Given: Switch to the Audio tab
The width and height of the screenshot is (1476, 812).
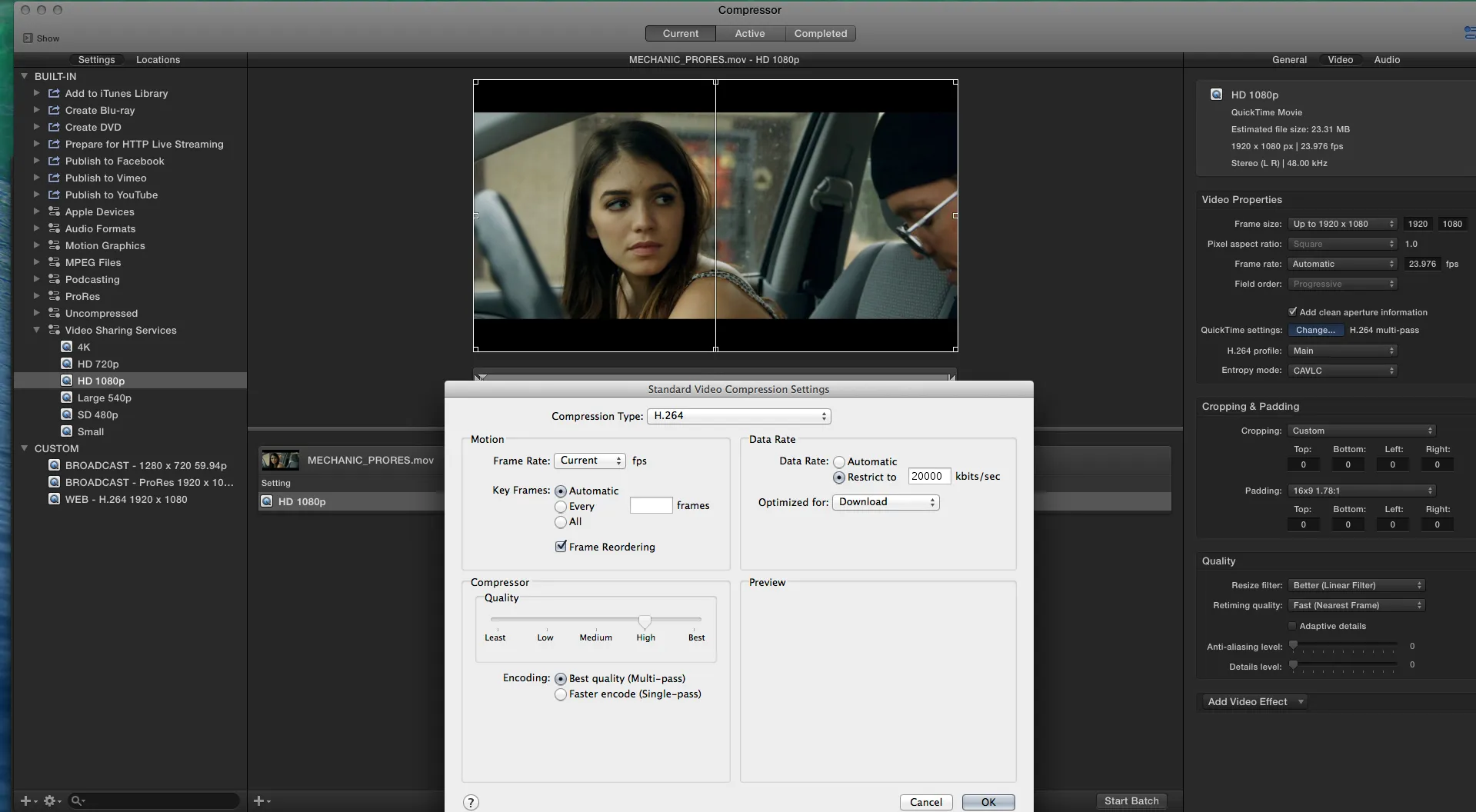Looking at the screenshot, I should pos(1386,59).
